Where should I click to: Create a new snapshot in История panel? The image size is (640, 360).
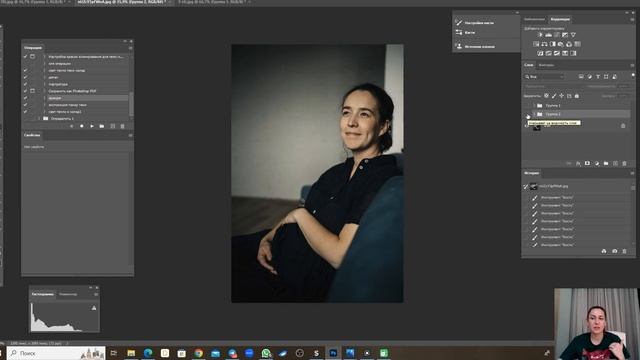click(615, 251)
